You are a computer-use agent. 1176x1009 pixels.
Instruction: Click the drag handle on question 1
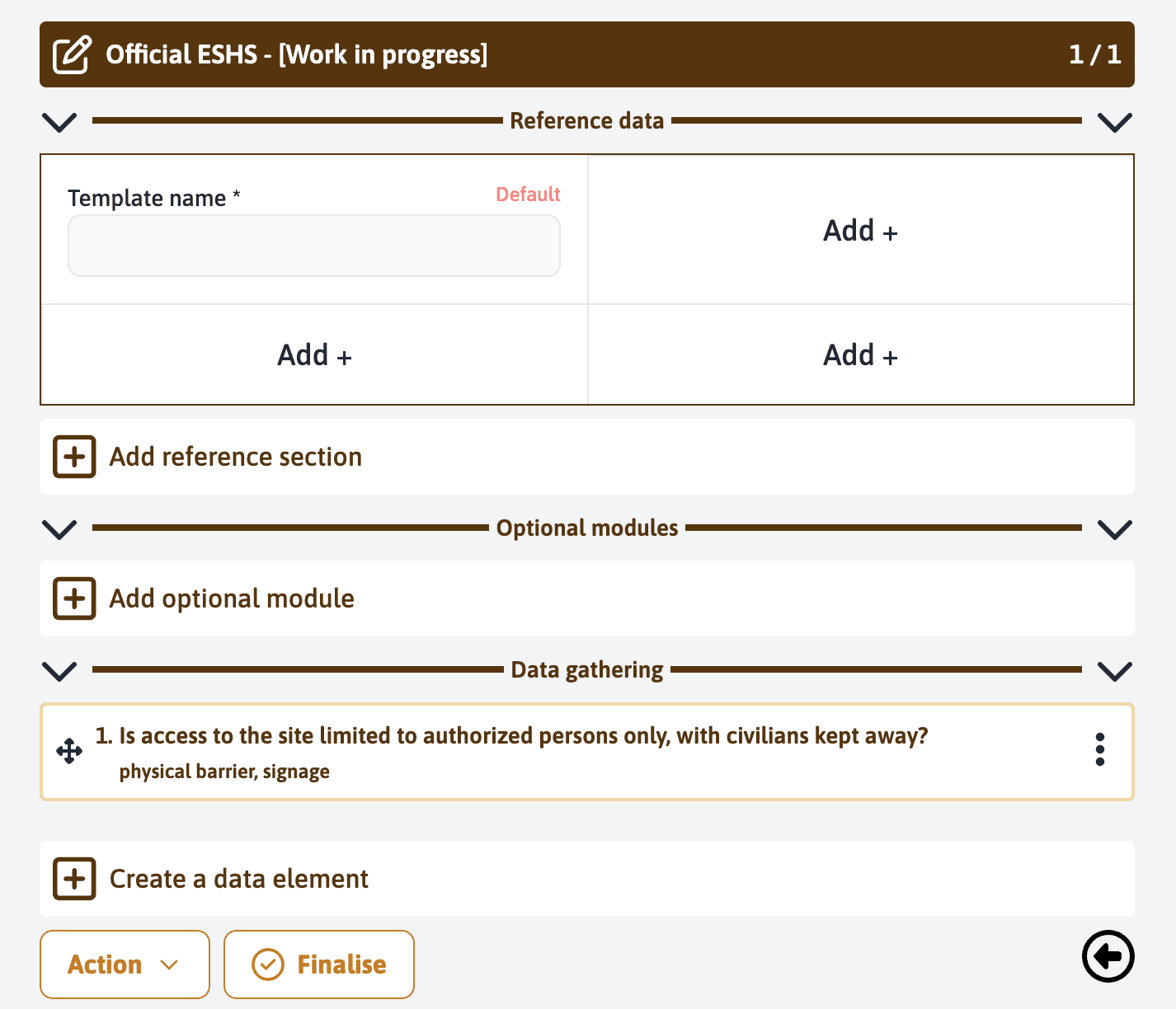(69, 751)
